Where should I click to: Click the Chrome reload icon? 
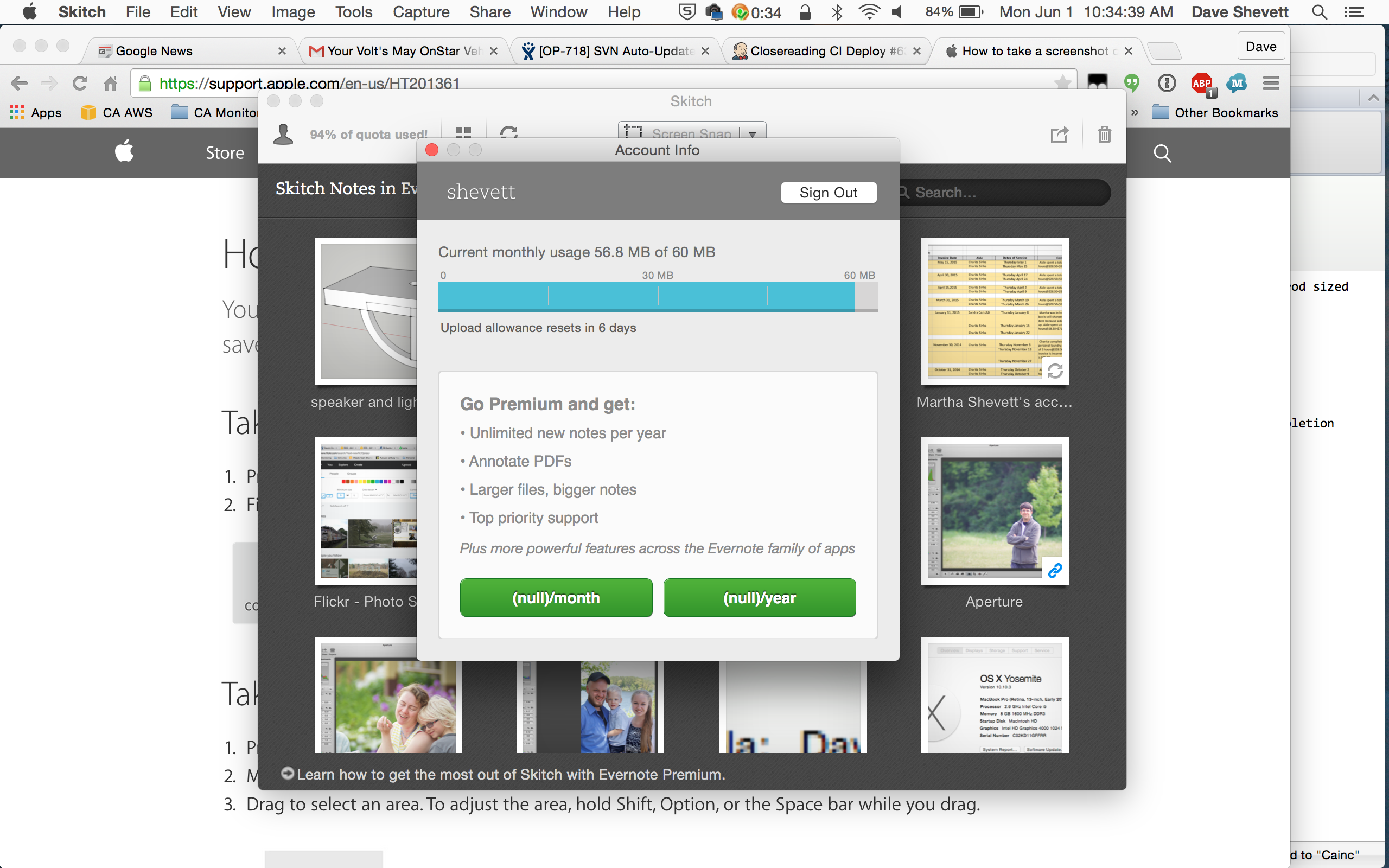80,84
